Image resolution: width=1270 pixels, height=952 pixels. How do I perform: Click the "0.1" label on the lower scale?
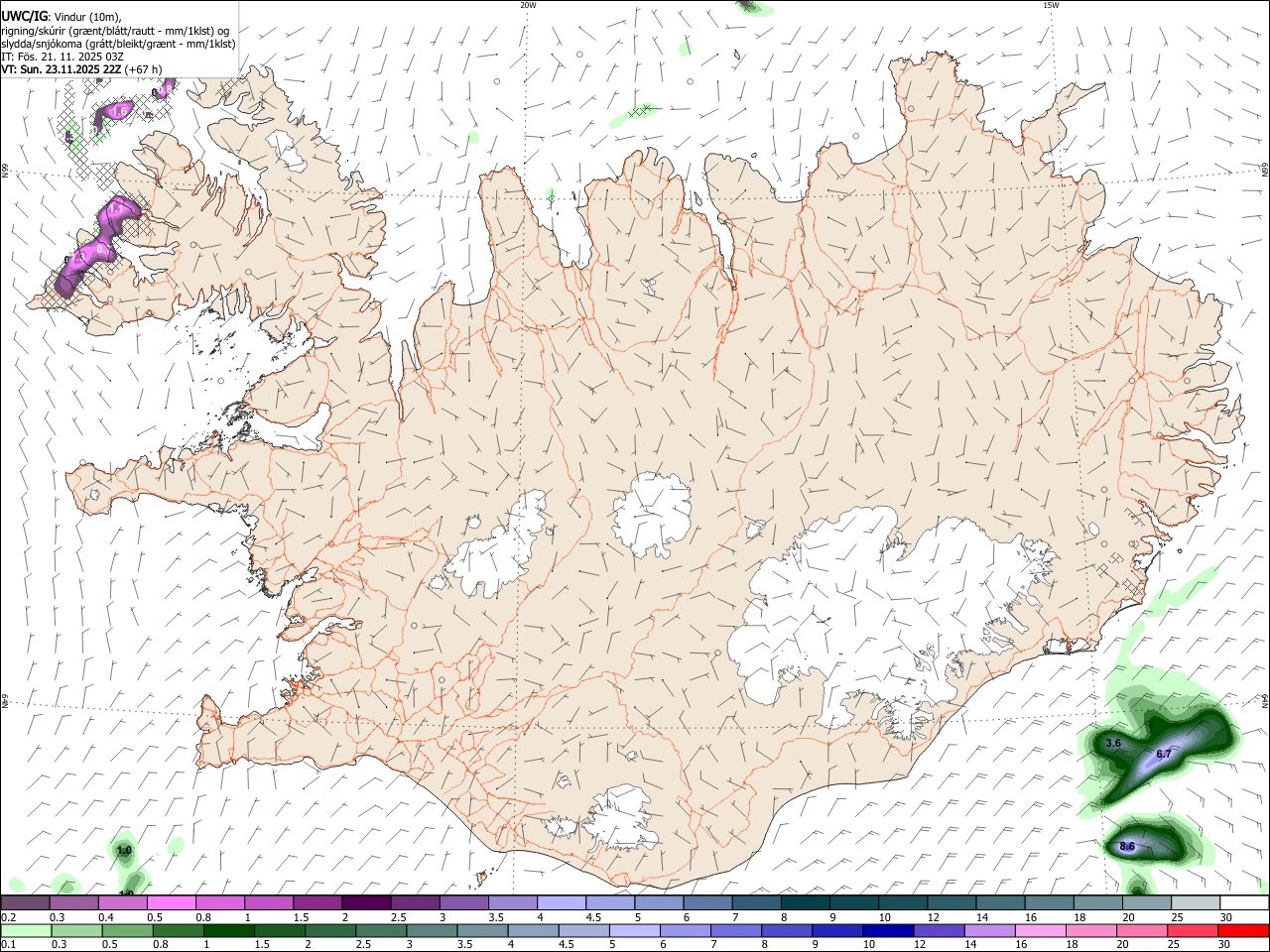pos(8,944)
